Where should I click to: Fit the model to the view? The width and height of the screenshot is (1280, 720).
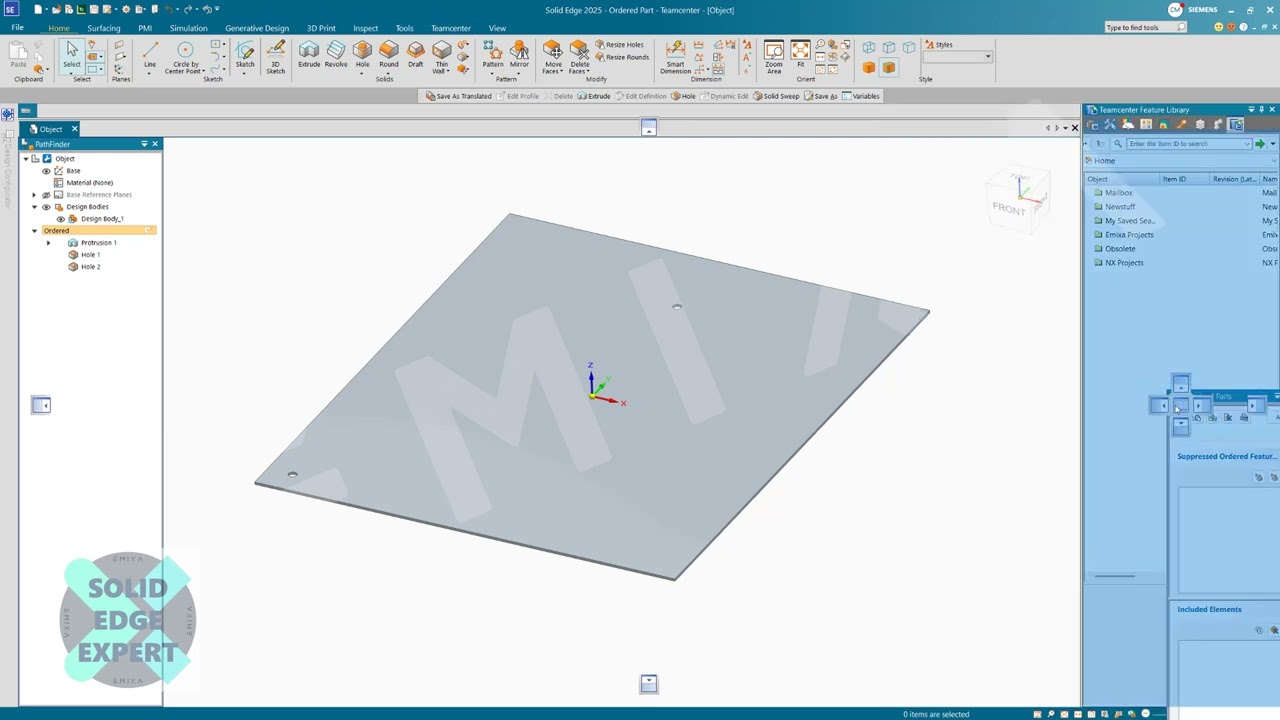[800, 54]
